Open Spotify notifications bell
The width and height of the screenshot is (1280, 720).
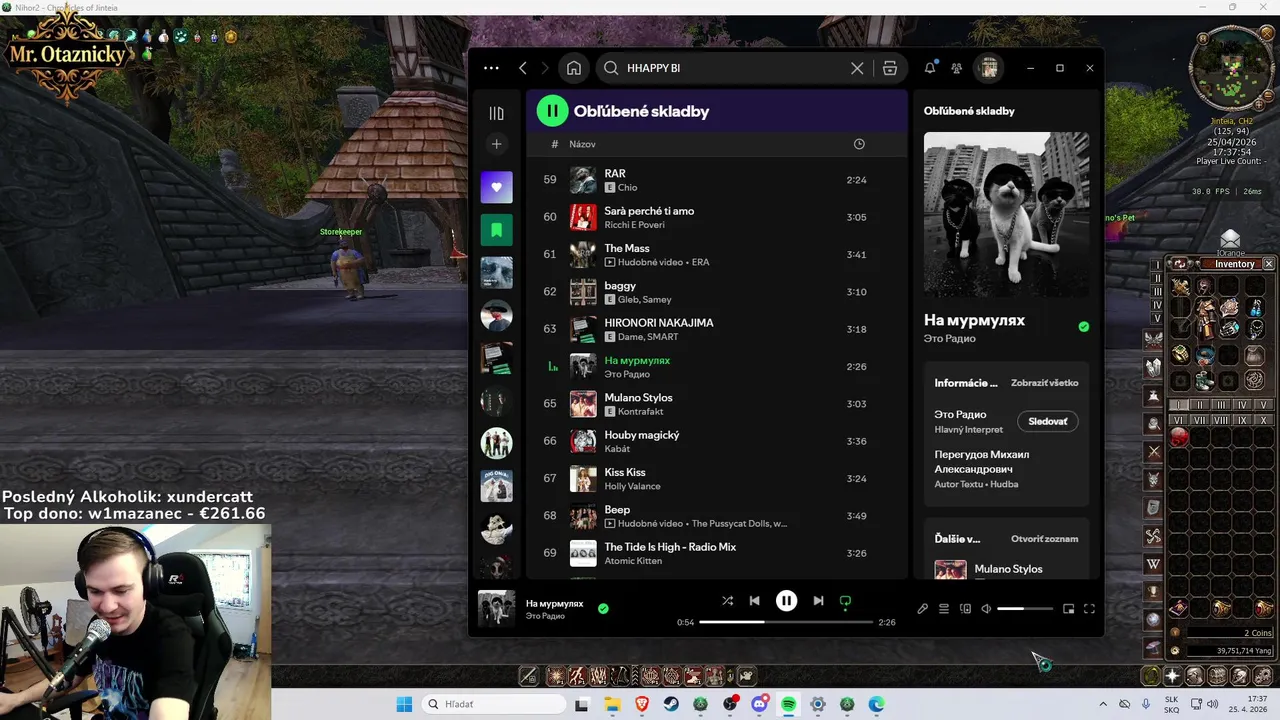point(930,68)
